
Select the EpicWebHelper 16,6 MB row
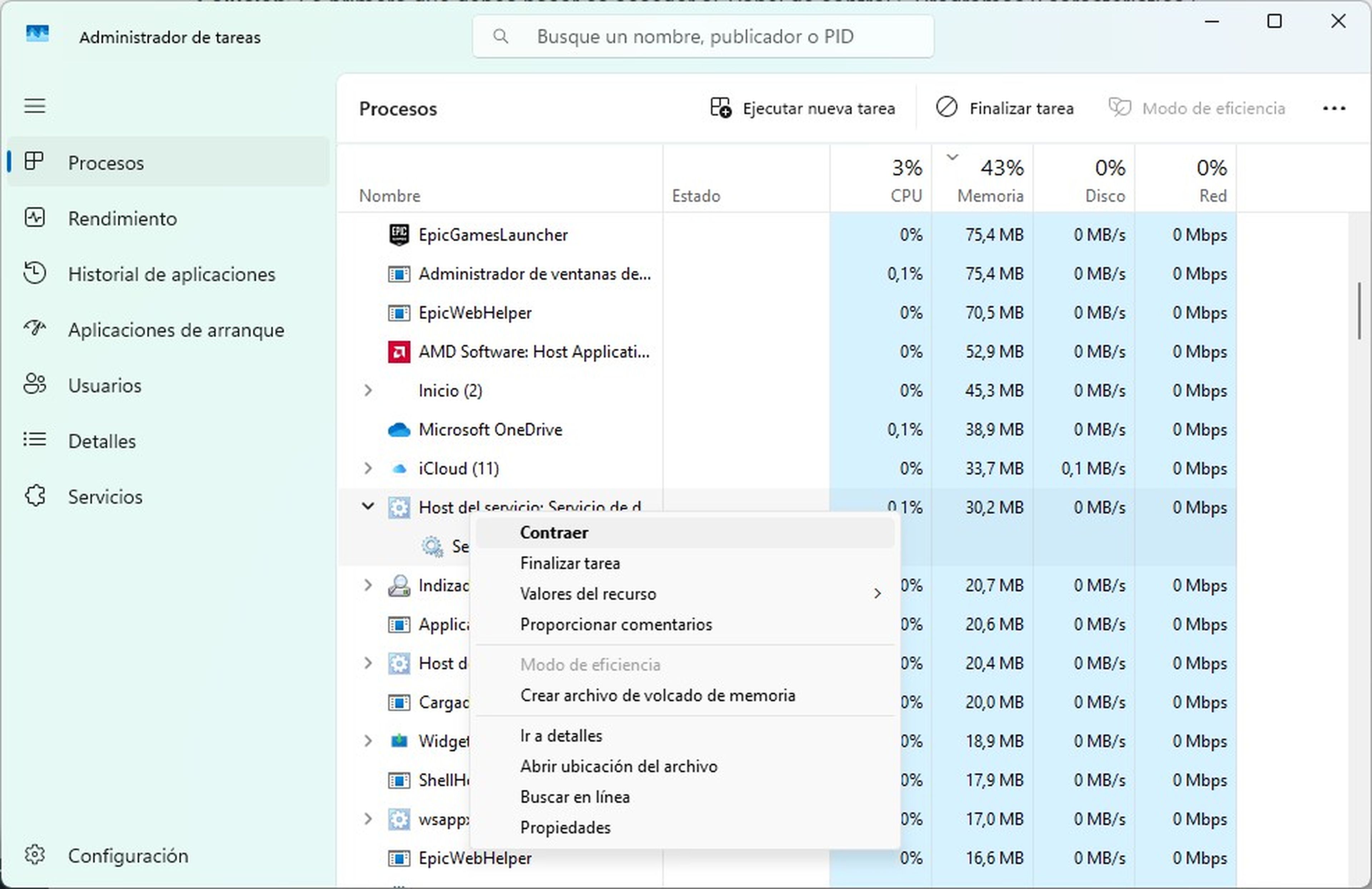[787, 858]
